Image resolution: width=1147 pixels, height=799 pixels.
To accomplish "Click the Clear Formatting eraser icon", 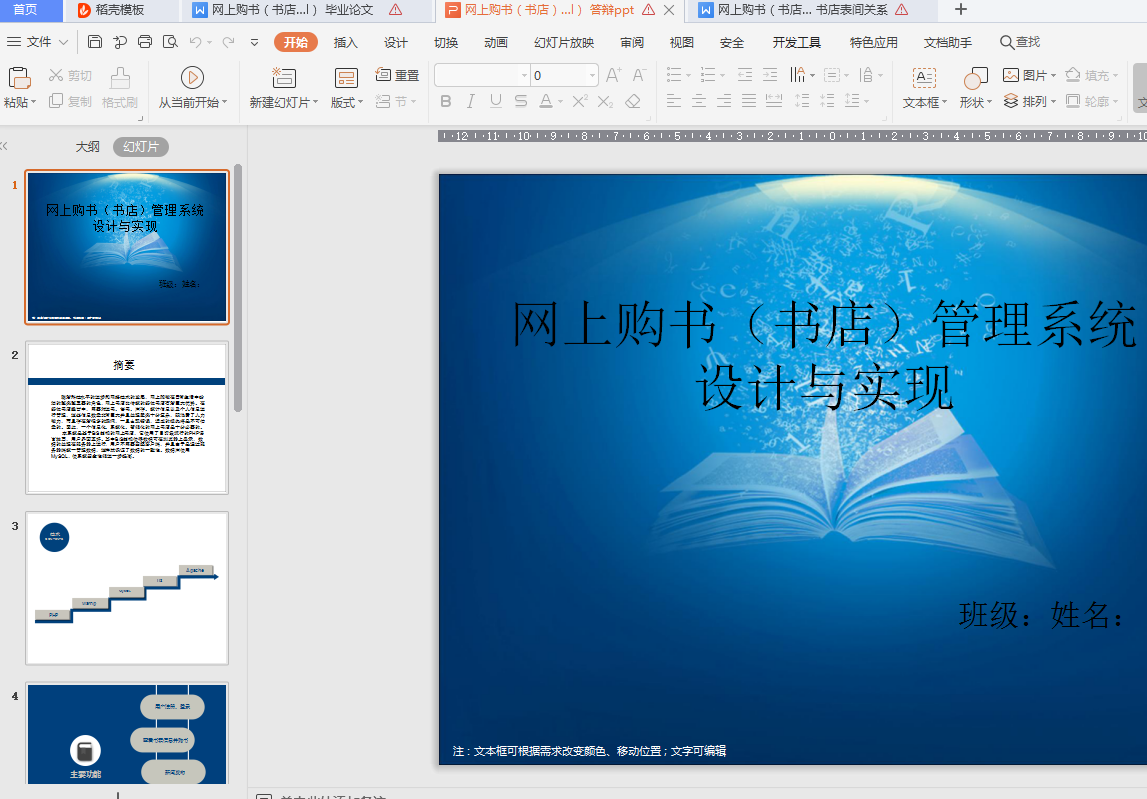I will (x=633, y=101).
